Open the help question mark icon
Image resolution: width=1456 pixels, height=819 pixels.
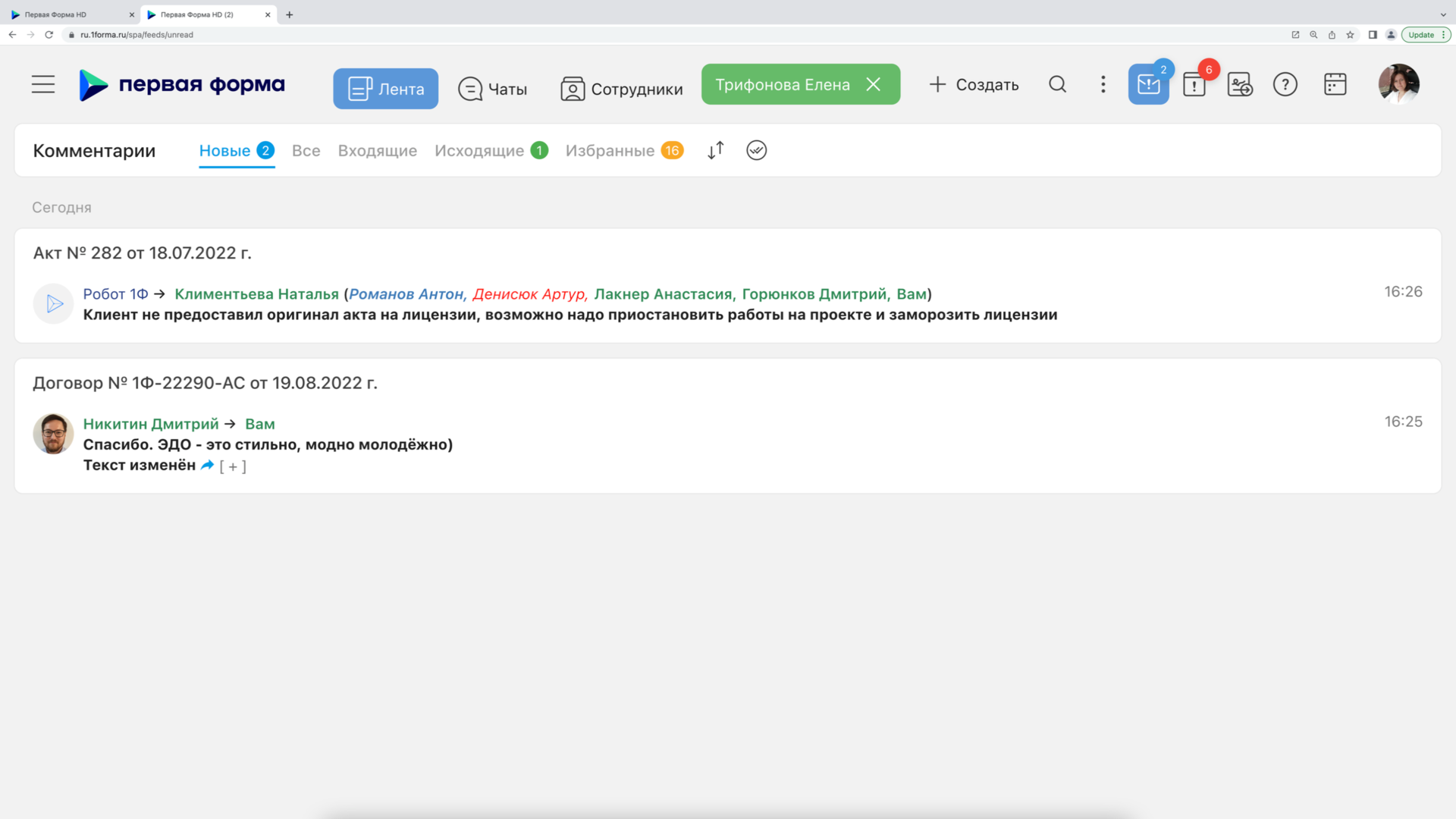pos(1285,84)
